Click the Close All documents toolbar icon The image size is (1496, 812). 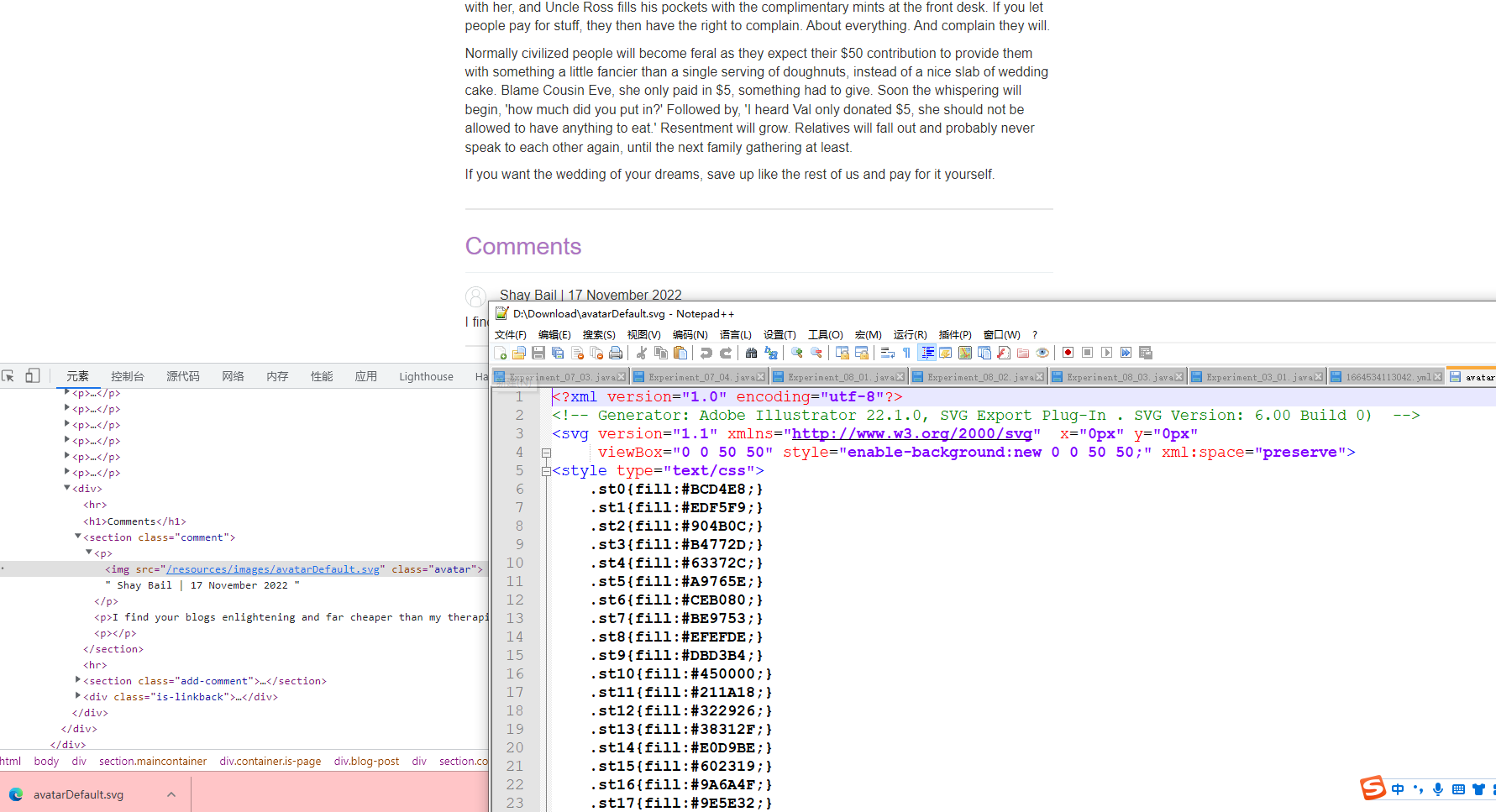pyautogui.click(x=596, y=353)
